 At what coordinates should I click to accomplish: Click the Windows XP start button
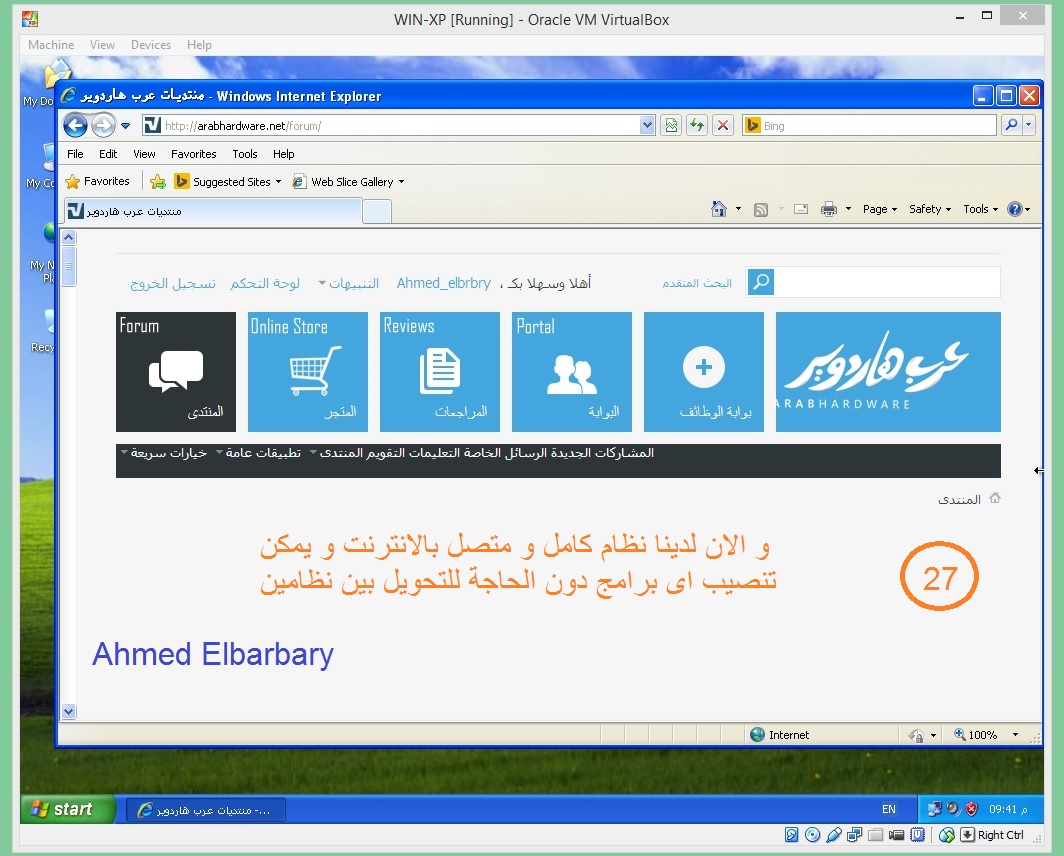tap(62, 809)
